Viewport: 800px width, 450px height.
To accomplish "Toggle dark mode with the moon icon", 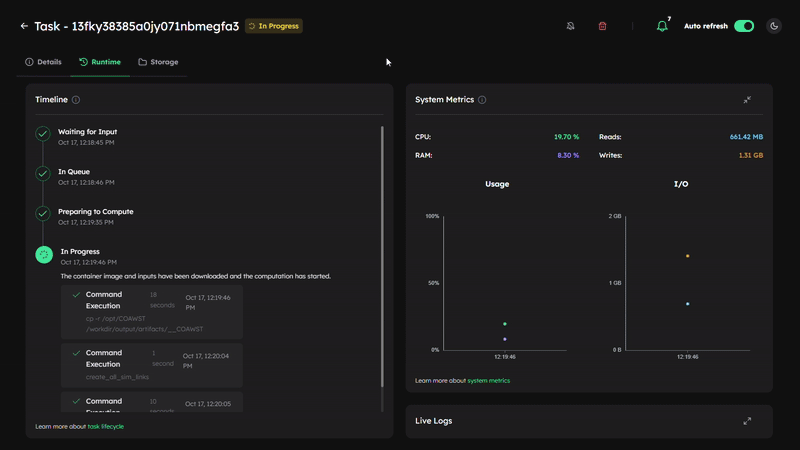I will pyautogui.click(x=774, y=26).
